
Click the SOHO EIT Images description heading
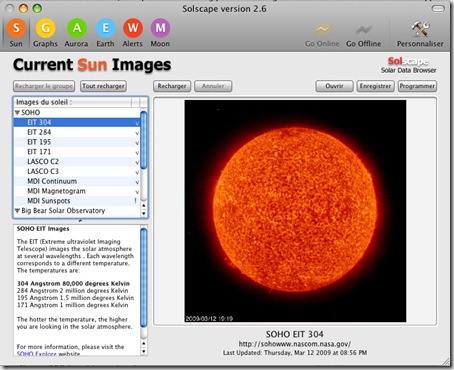click(x=43, y=229)
